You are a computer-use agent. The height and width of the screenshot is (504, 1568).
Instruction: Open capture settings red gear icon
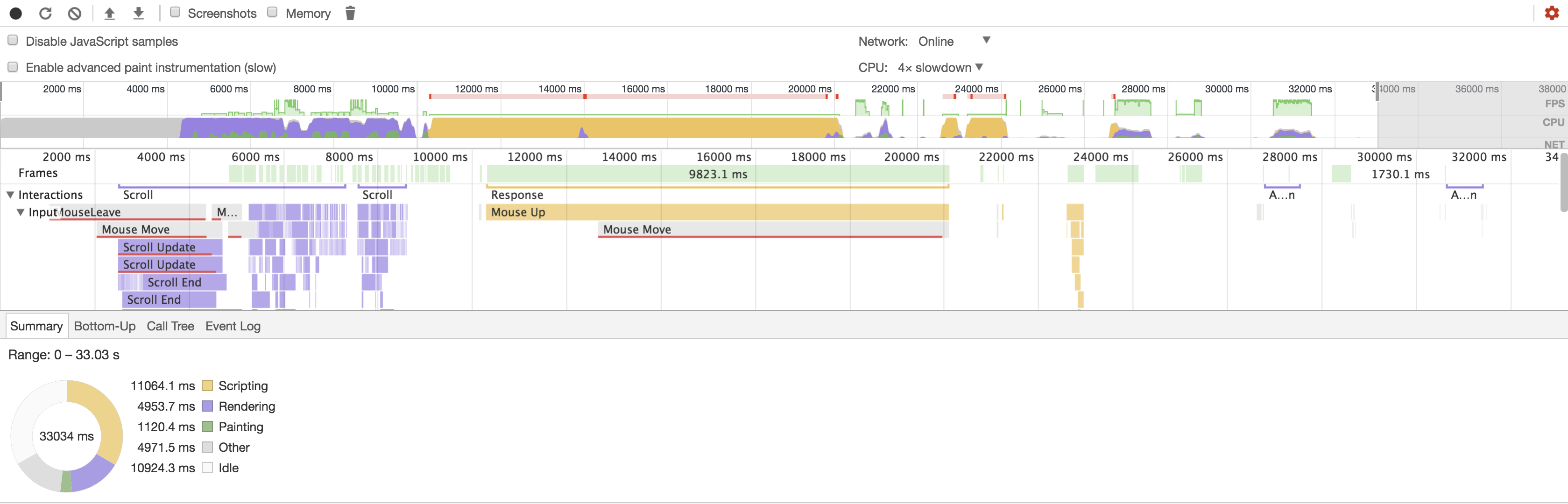tap(1552, 13)
